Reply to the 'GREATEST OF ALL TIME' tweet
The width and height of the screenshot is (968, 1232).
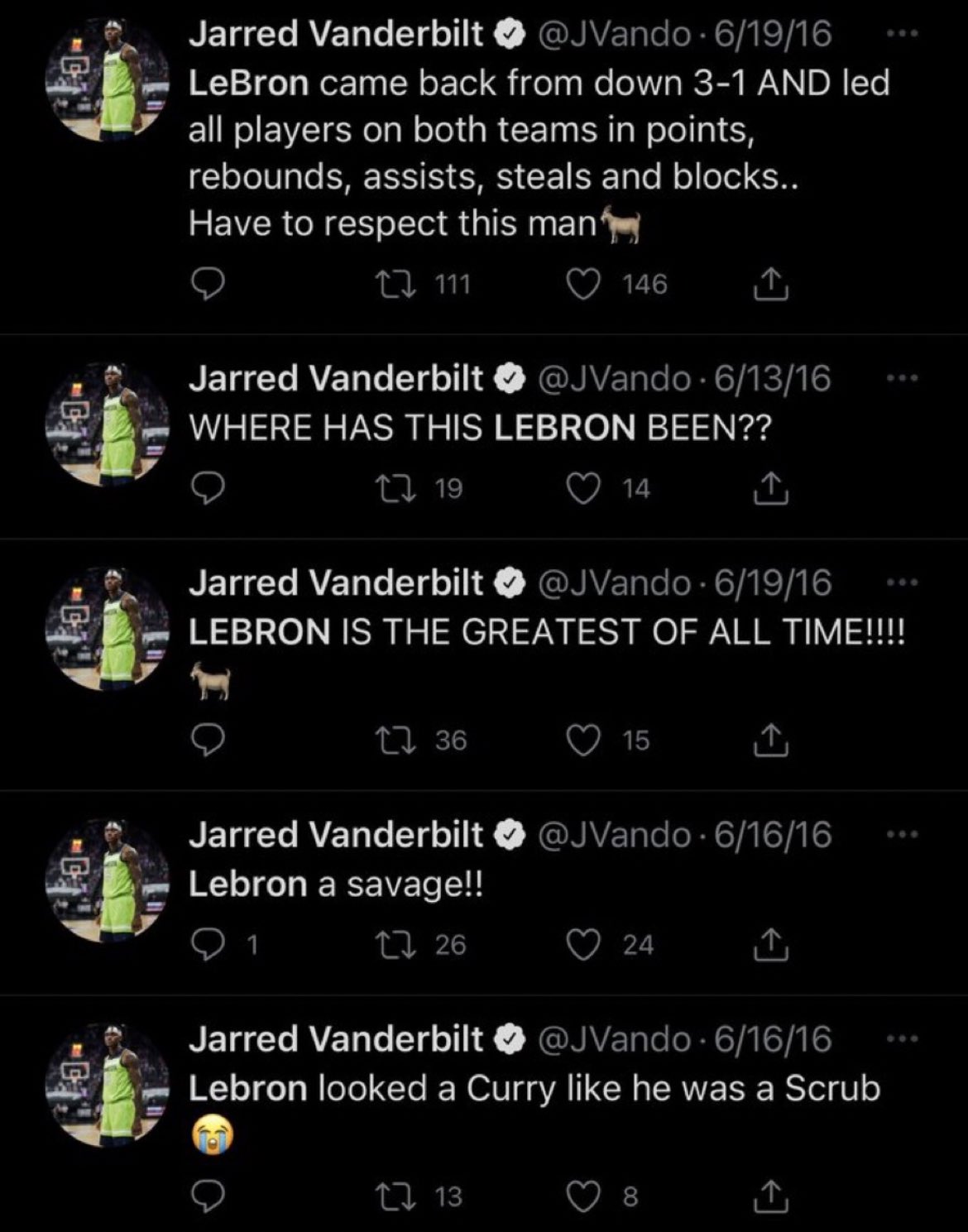coord(208,740)
